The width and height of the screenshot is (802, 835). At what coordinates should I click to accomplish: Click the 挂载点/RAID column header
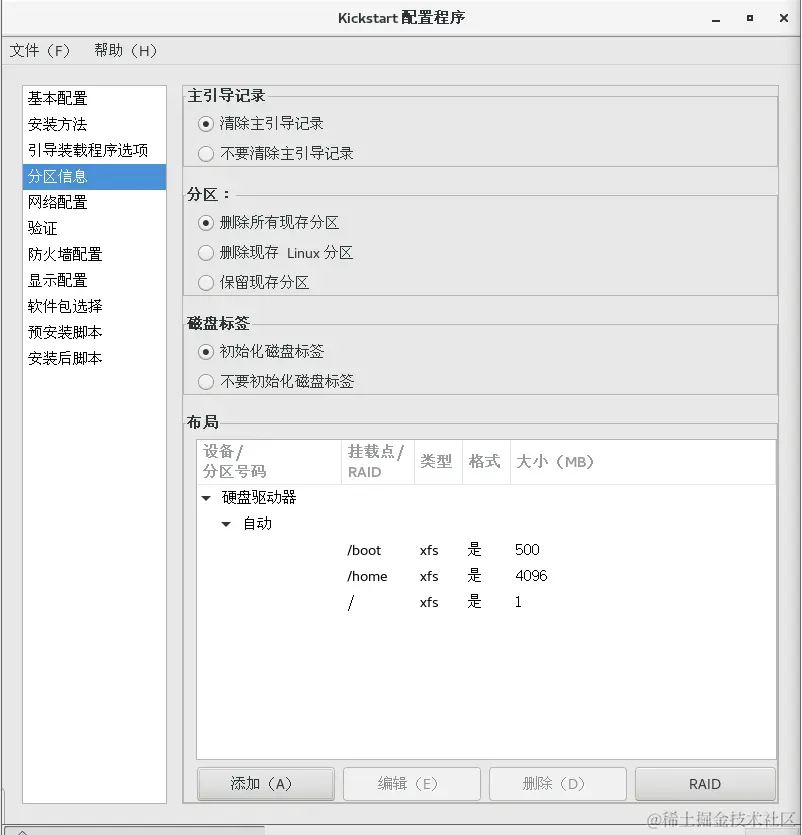click(x=378, y=462)
